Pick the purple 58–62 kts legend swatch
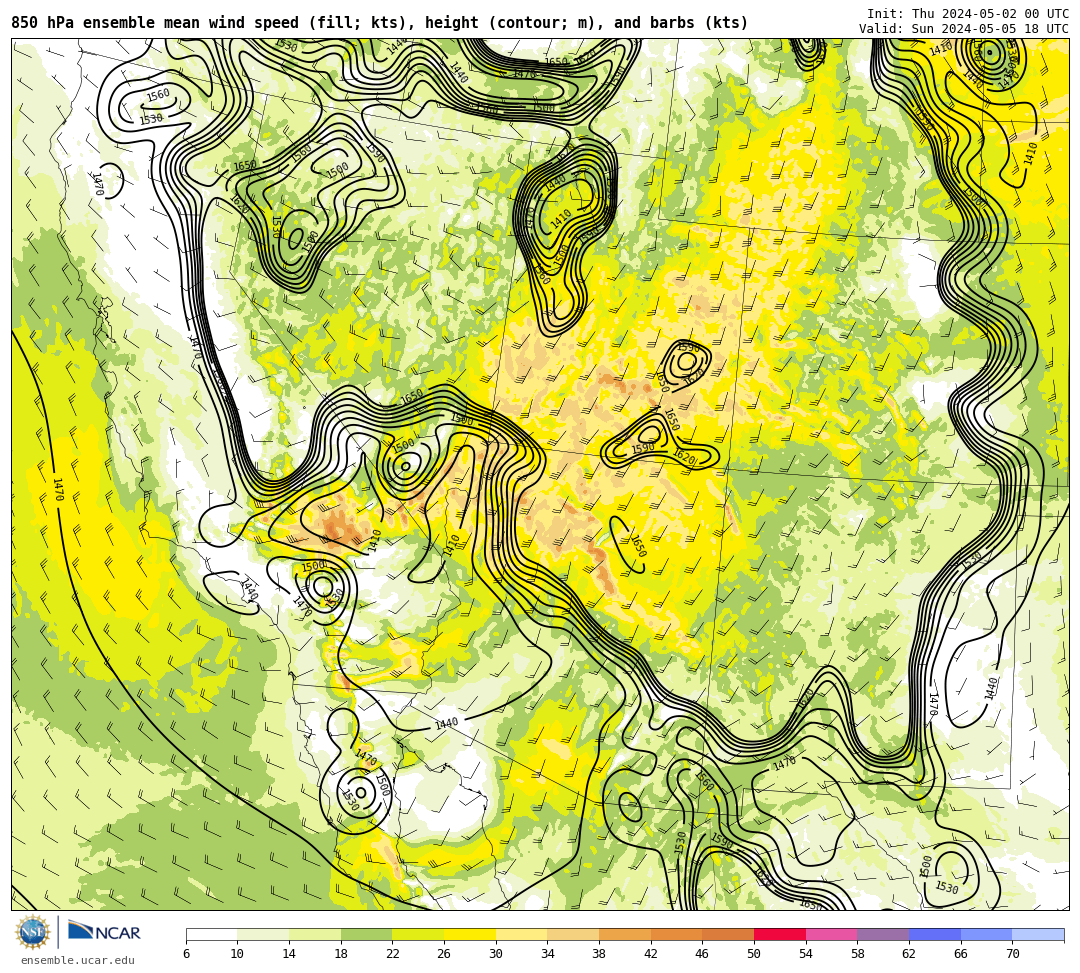This screenshot has height=973, width=1080. [x=883, y=934]
